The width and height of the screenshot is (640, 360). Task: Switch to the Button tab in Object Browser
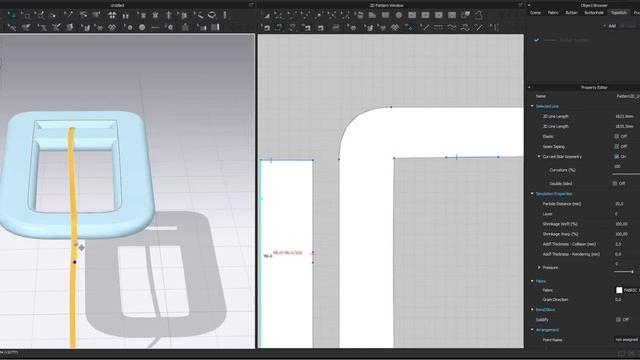571,13
